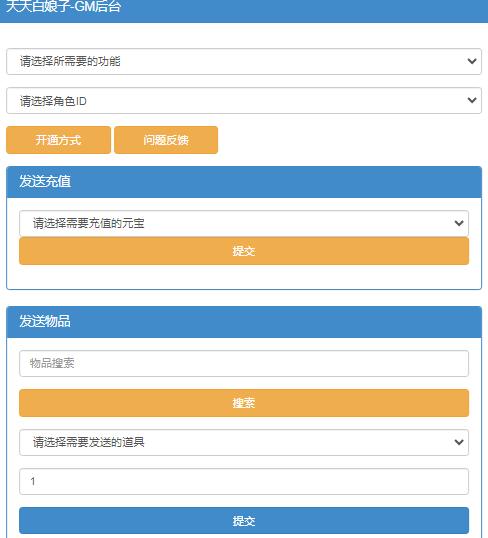Expand the 请选择需要充值的元宝 dropdown
488x538 pixels.
(x=244, y=223)
